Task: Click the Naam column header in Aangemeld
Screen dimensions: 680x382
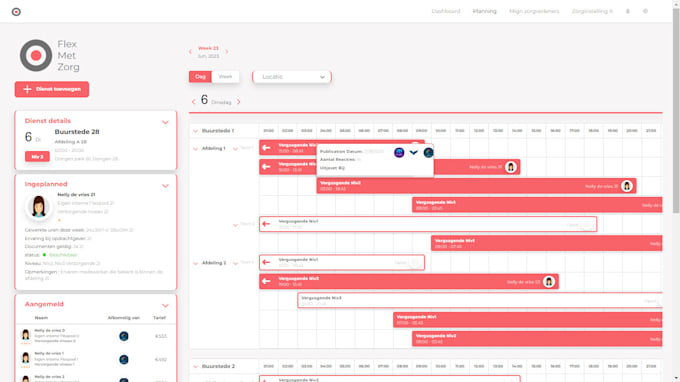Action: pyautogui.click(x=41, y=318)
